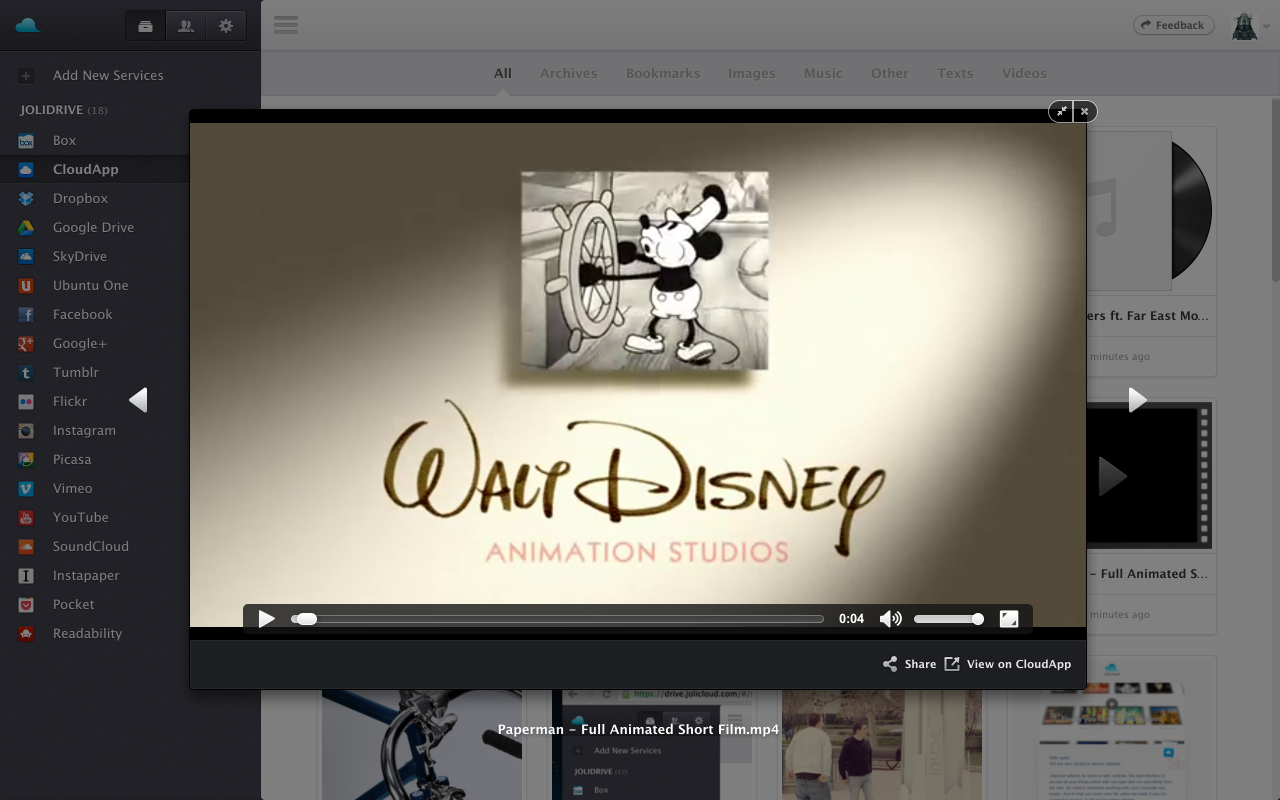Select the Box service icon

(27, 141)
